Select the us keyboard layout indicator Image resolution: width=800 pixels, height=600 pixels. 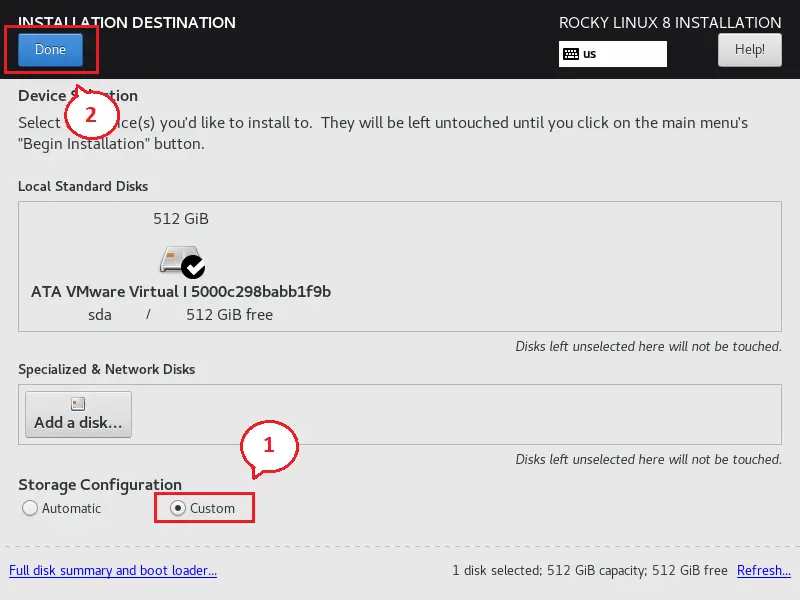[612, 54]
